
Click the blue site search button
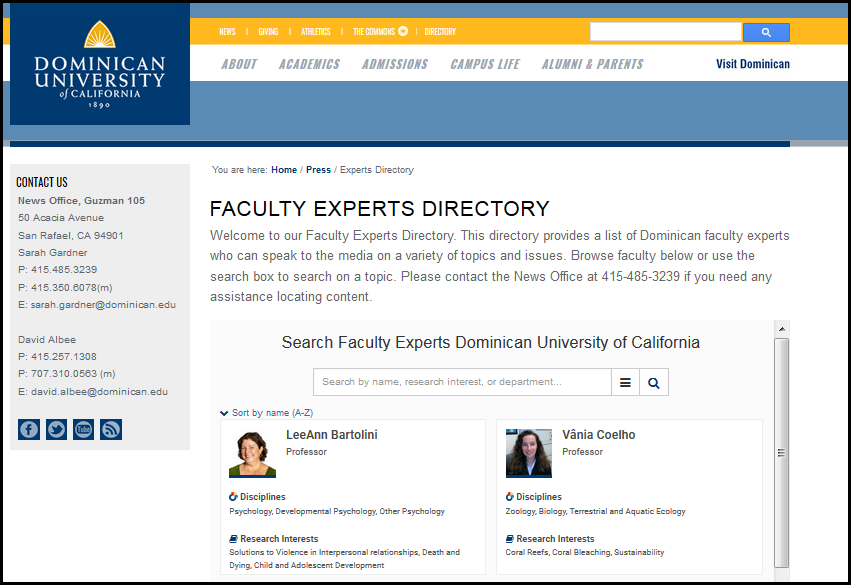tap(766, 32)
